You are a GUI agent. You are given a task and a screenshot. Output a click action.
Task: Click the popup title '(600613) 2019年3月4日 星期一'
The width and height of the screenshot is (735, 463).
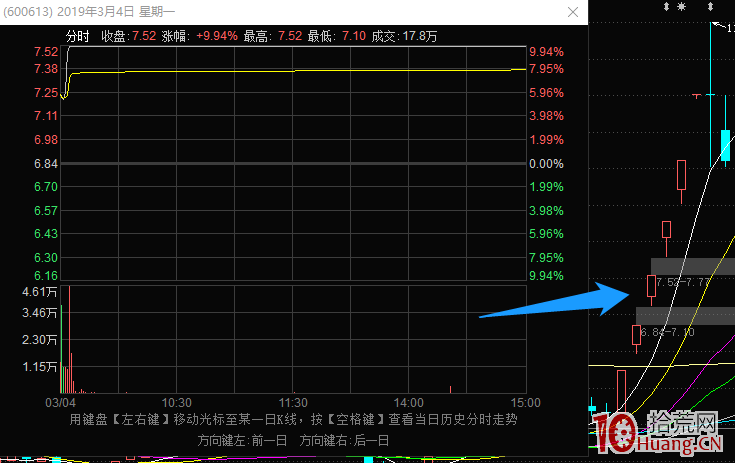click(x=89, y=12)
